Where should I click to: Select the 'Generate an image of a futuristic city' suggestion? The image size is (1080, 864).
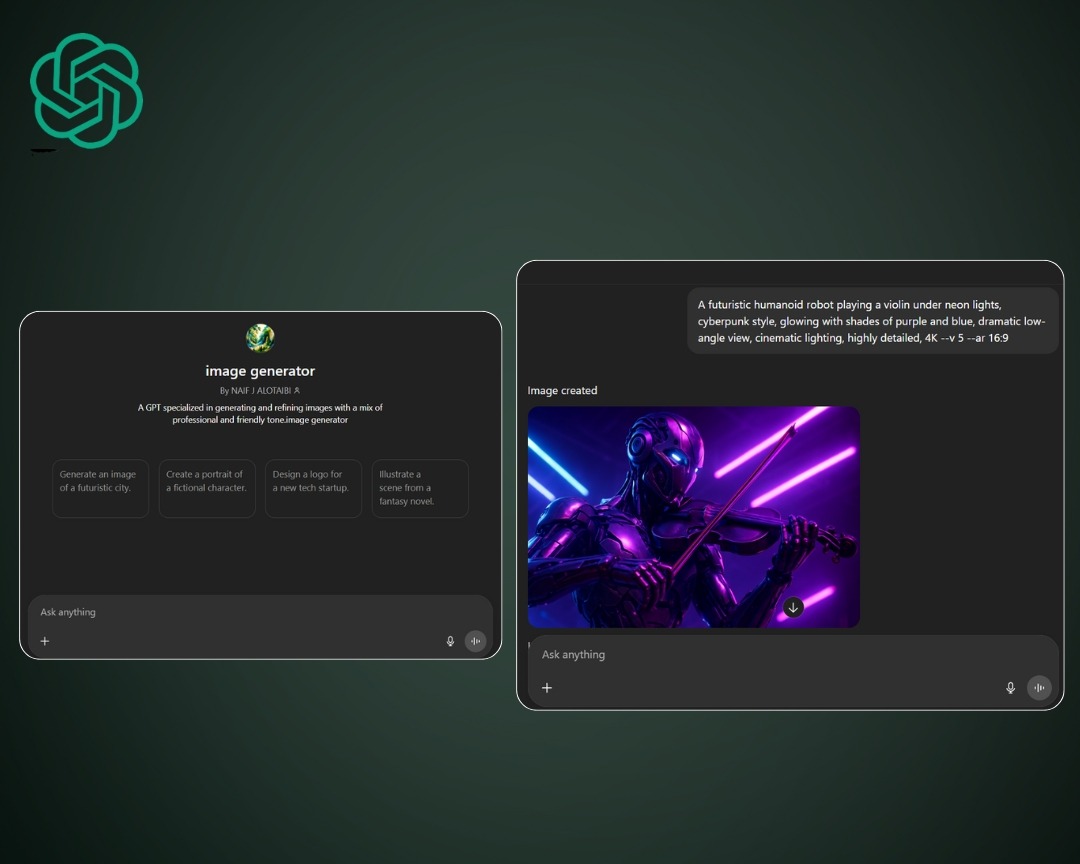pyautogui.click(x=100, y=488)
